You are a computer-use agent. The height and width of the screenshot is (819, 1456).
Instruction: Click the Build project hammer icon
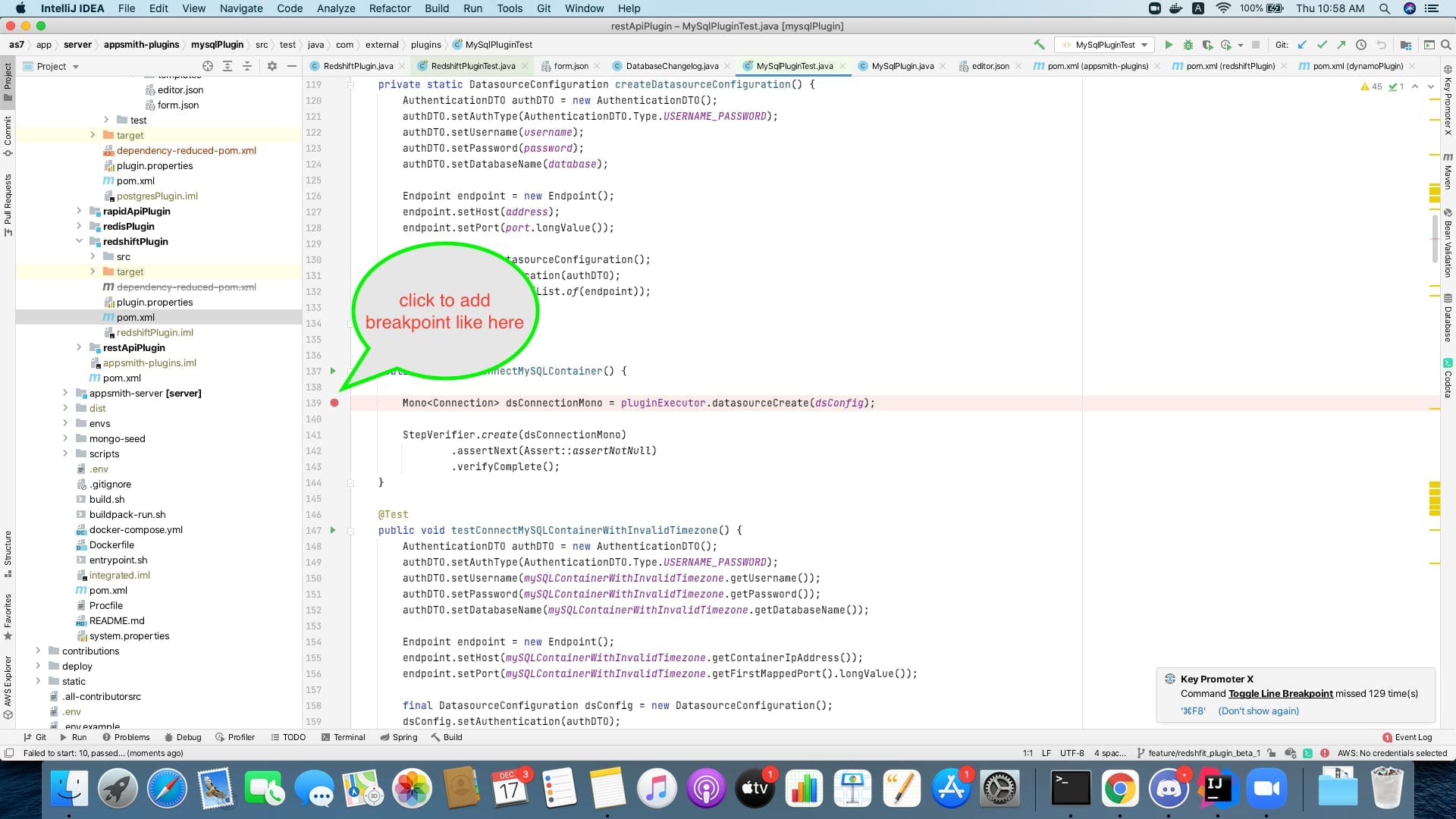tap(1039, 45)
